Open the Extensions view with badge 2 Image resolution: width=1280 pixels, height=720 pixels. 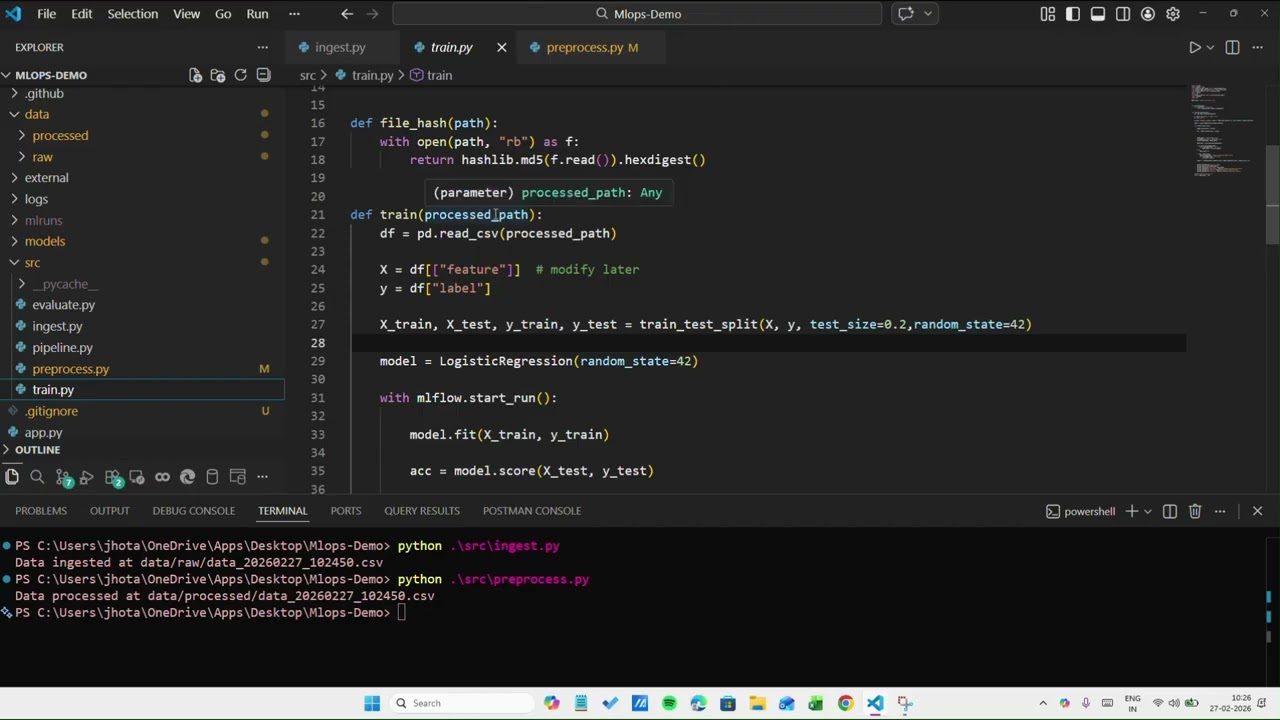112,477
